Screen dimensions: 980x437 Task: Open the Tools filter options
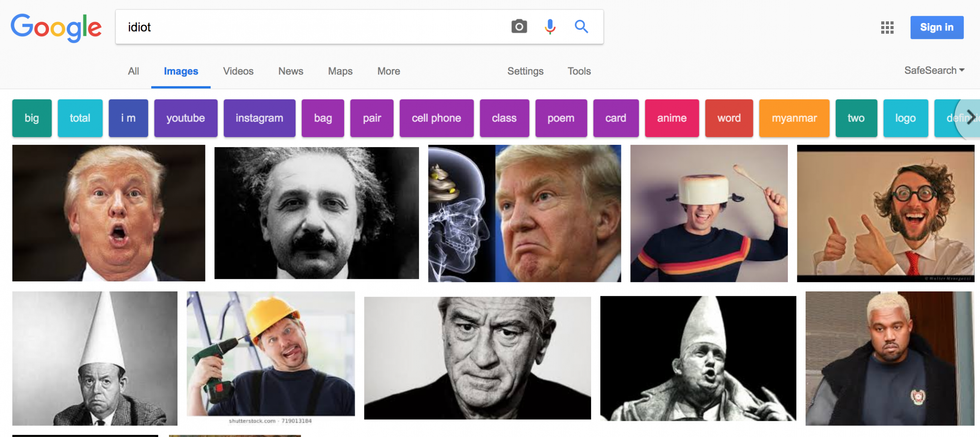(x=579, y=71)
